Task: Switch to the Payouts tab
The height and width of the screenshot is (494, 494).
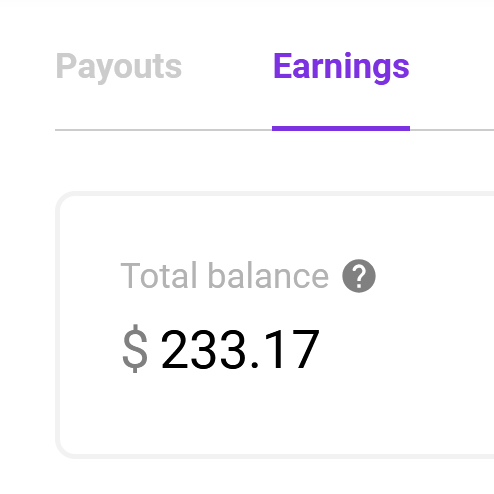Action: click(x=119, y=67)
